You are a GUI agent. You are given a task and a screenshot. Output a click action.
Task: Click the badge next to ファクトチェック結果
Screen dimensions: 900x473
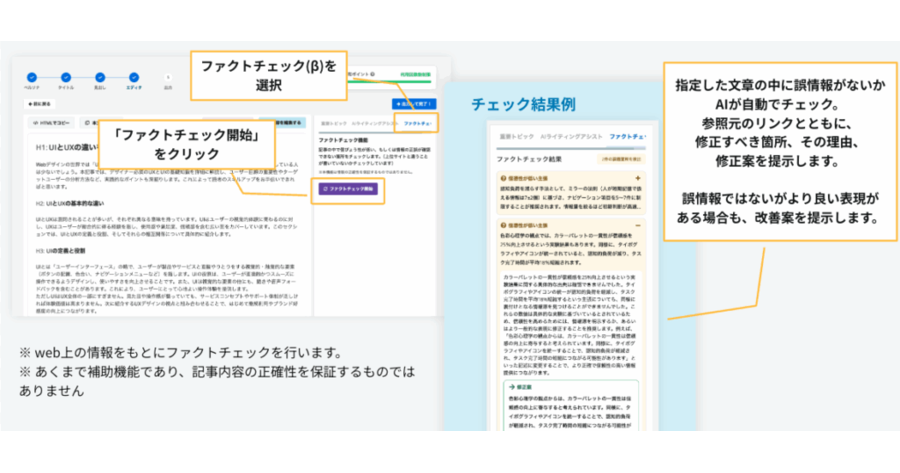click(x=620, y=159)
